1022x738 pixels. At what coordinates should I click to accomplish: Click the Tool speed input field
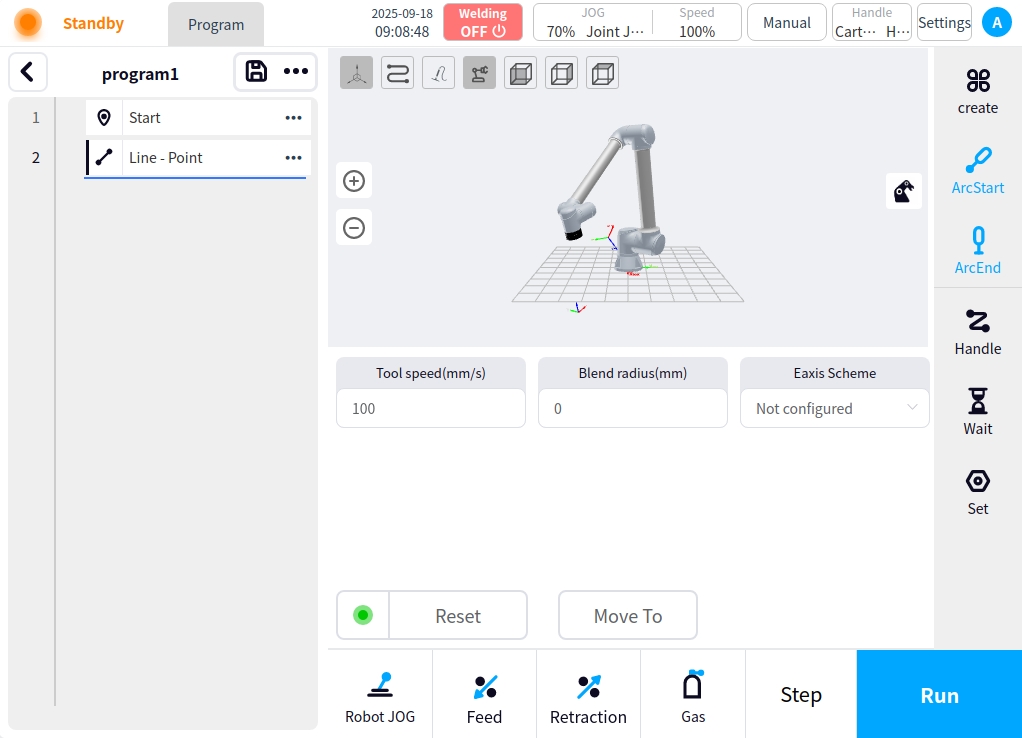430,408
